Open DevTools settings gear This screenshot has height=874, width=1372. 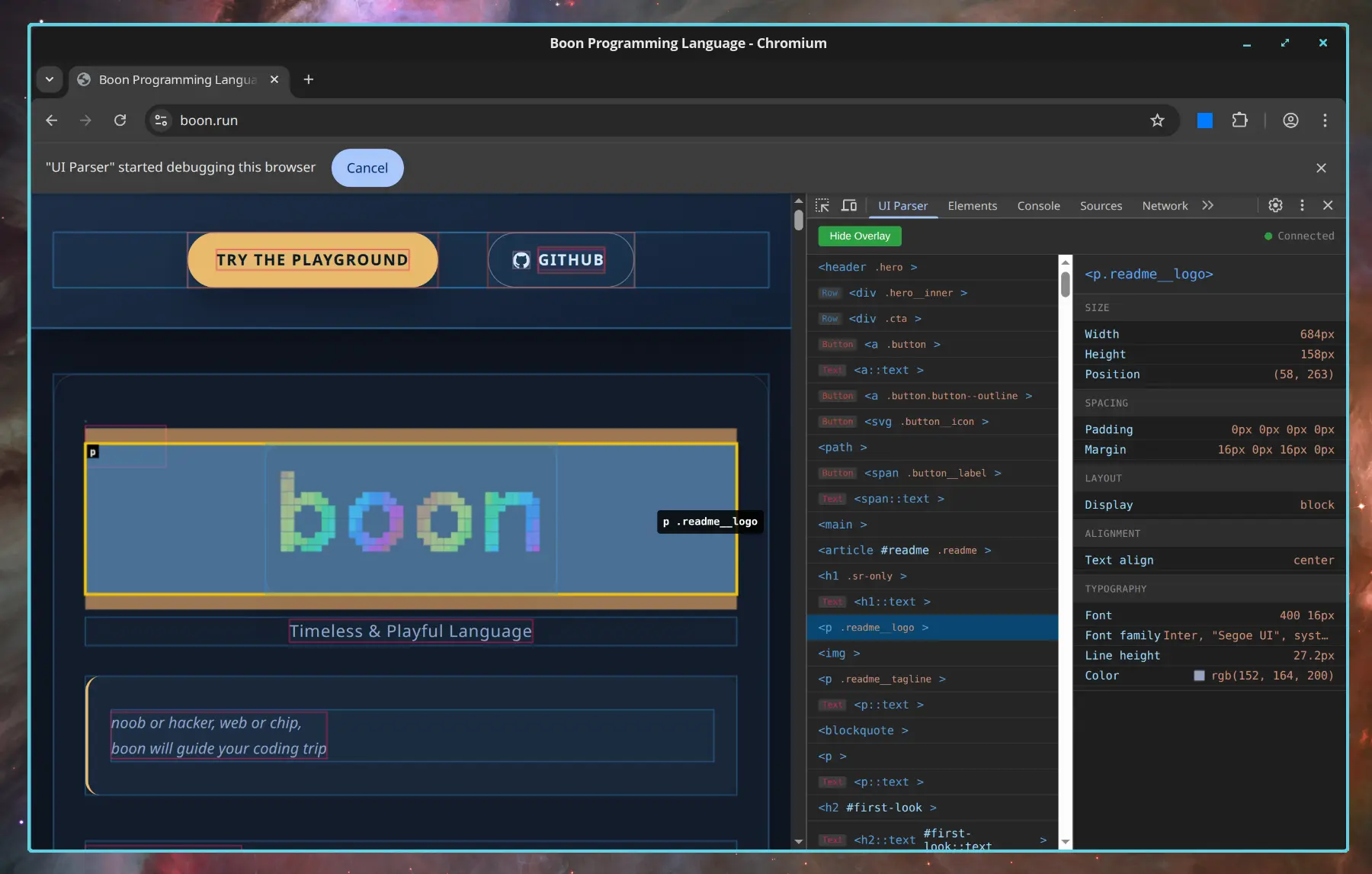click(1275, 205)
